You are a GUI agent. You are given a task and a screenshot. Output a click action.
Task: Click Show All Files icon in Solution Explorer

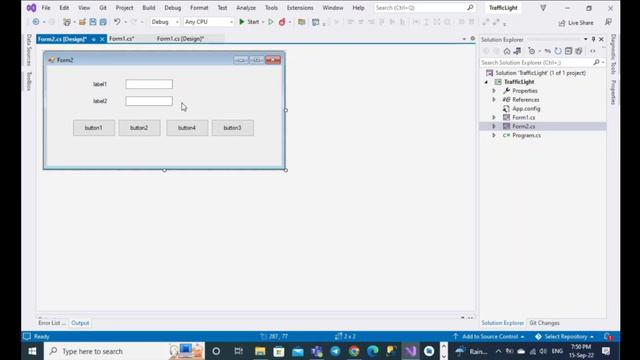point(579,51)
